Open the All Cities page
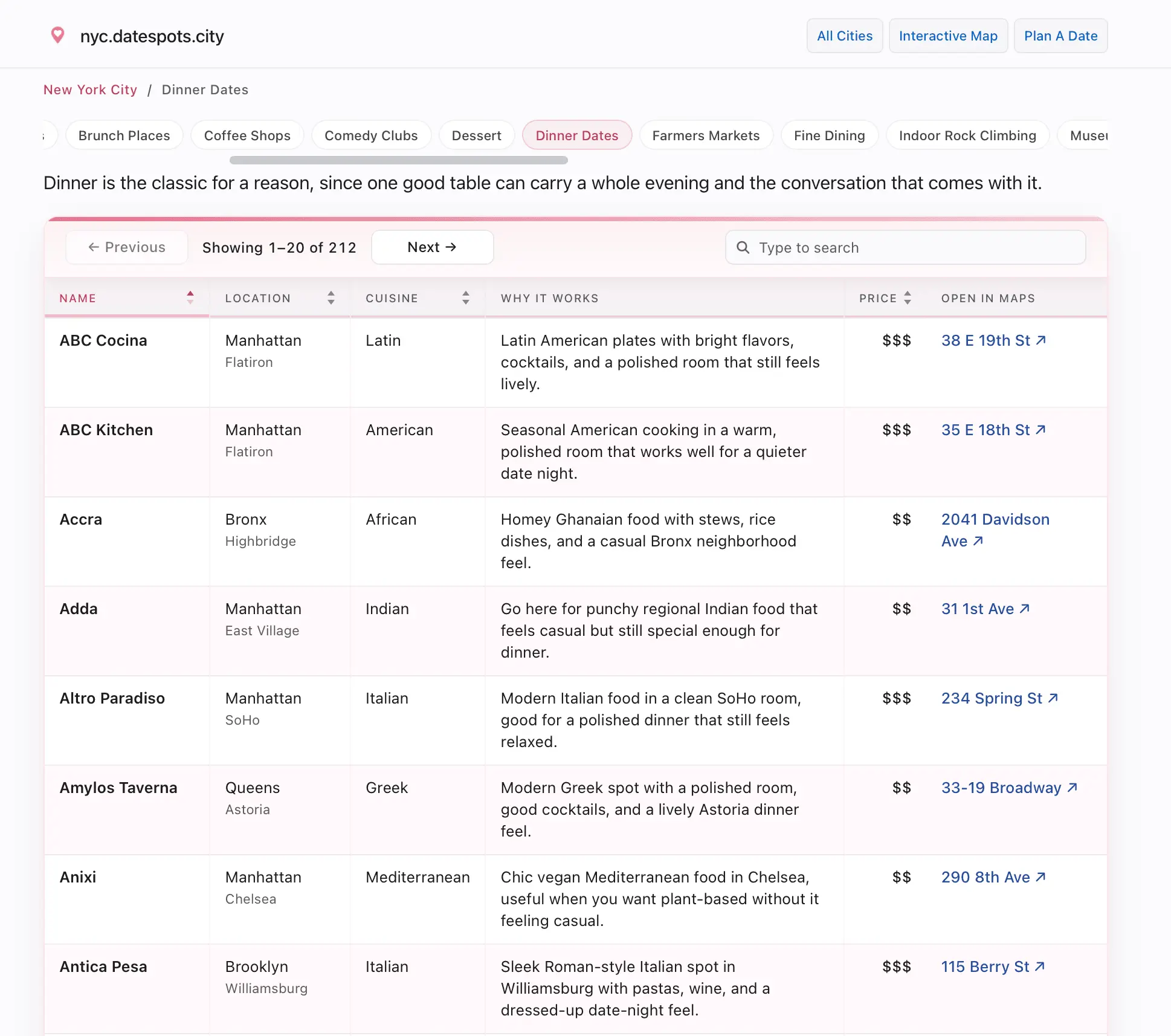This screenshot has width=1171, height=1036. pyautogui.click(x=845, y=36)
